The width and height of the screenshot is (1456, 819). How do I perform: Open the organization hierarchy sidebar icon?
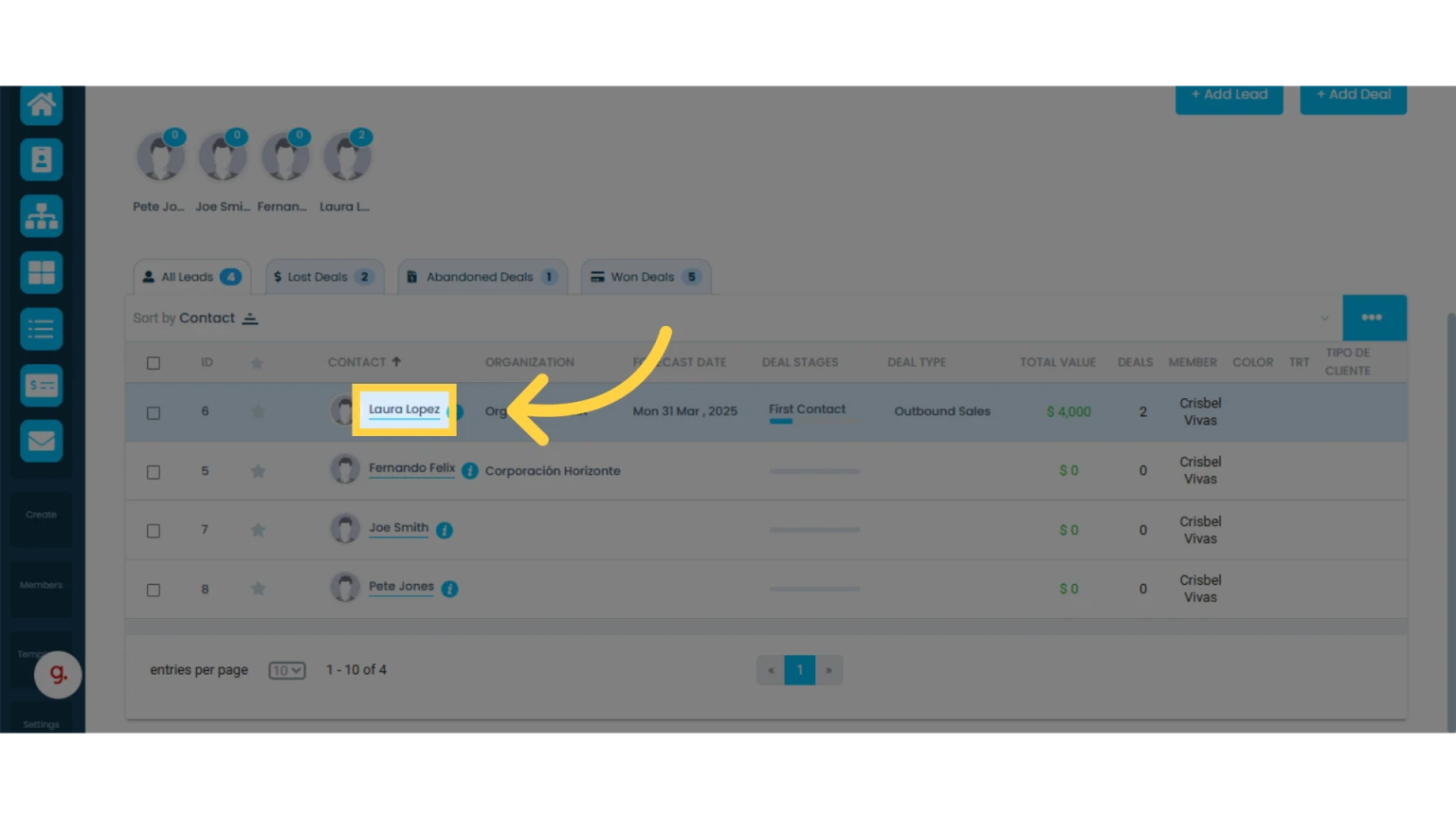(42, 217)
